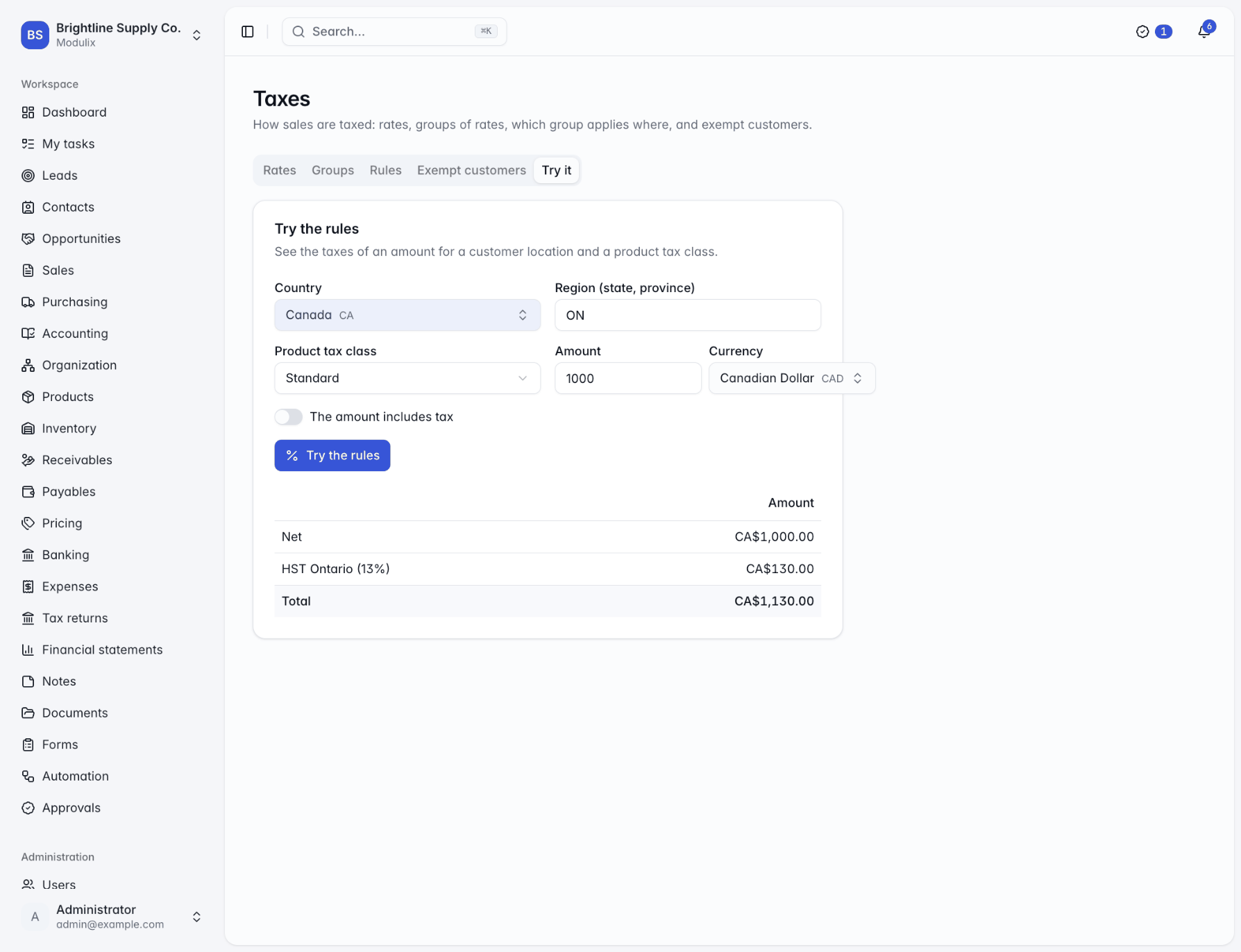Open Financial statements chart icon
Viewport: 1241px width, 952px height.
point(28,649)
